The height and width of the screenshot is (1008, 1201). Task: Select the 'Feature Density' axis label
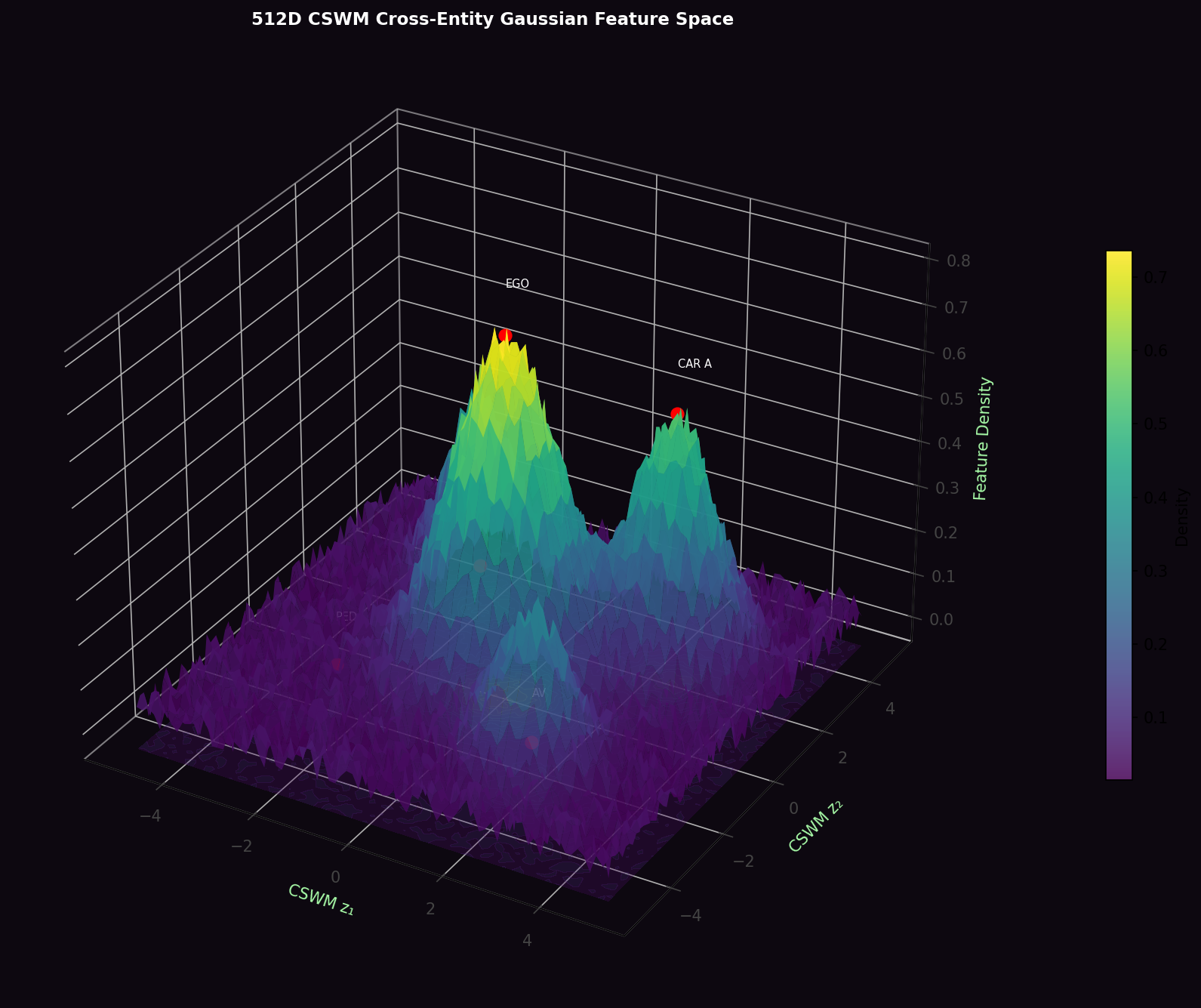click(981, 439)
